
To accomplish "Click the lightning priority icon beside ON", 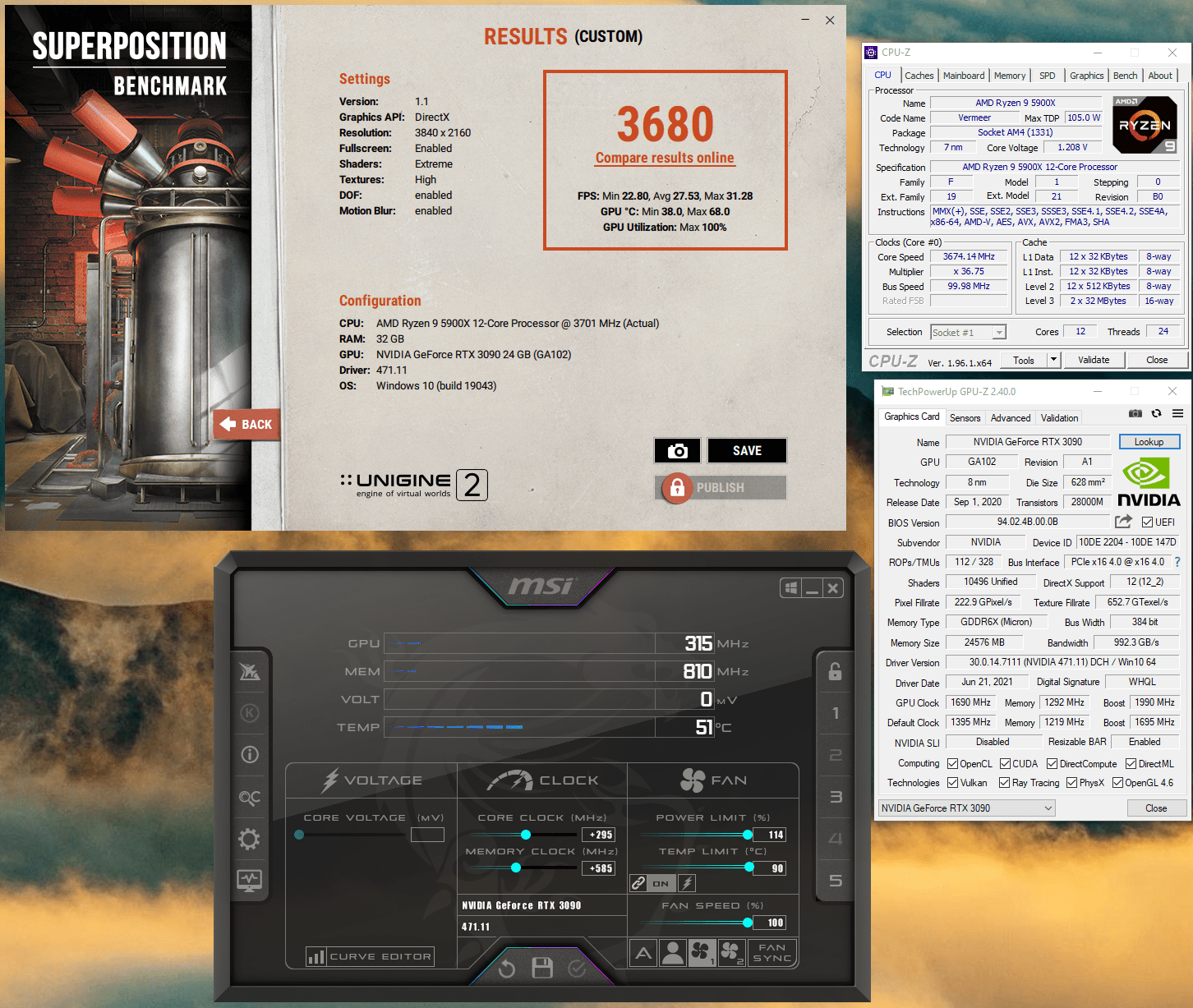I will pyautogui.click(x=687, y=883).
